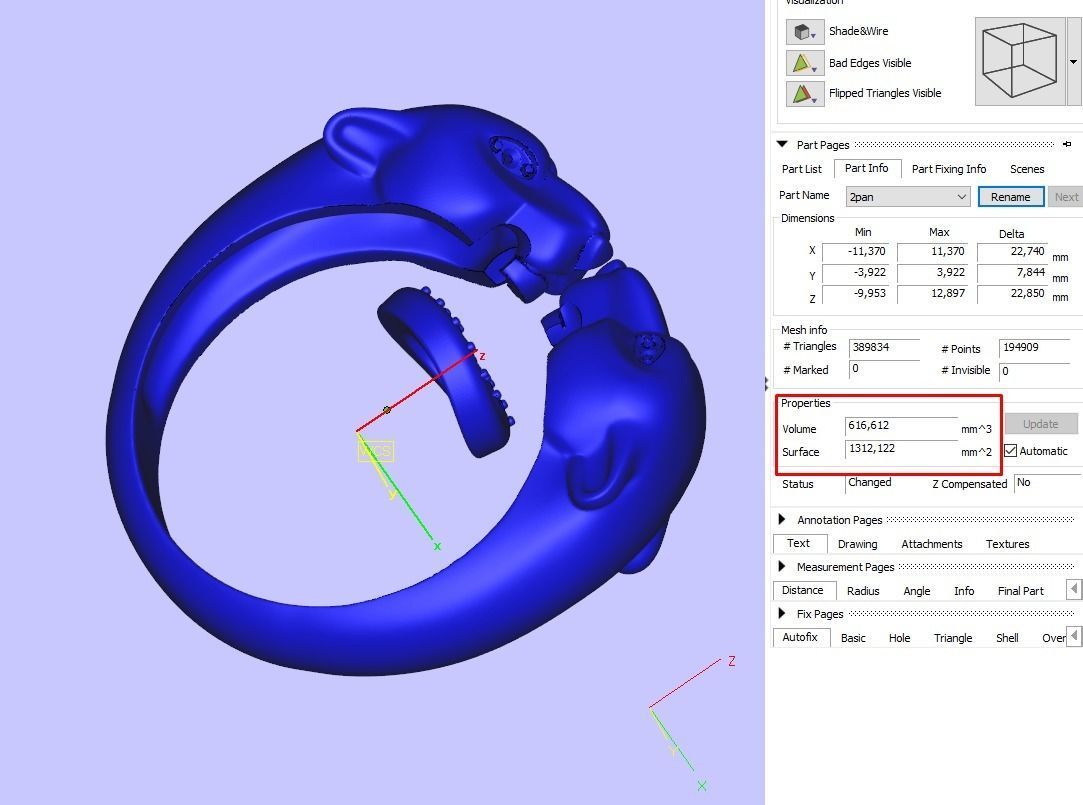Click the Y Delta field showing 7,844

click(x=1012, y=273)
